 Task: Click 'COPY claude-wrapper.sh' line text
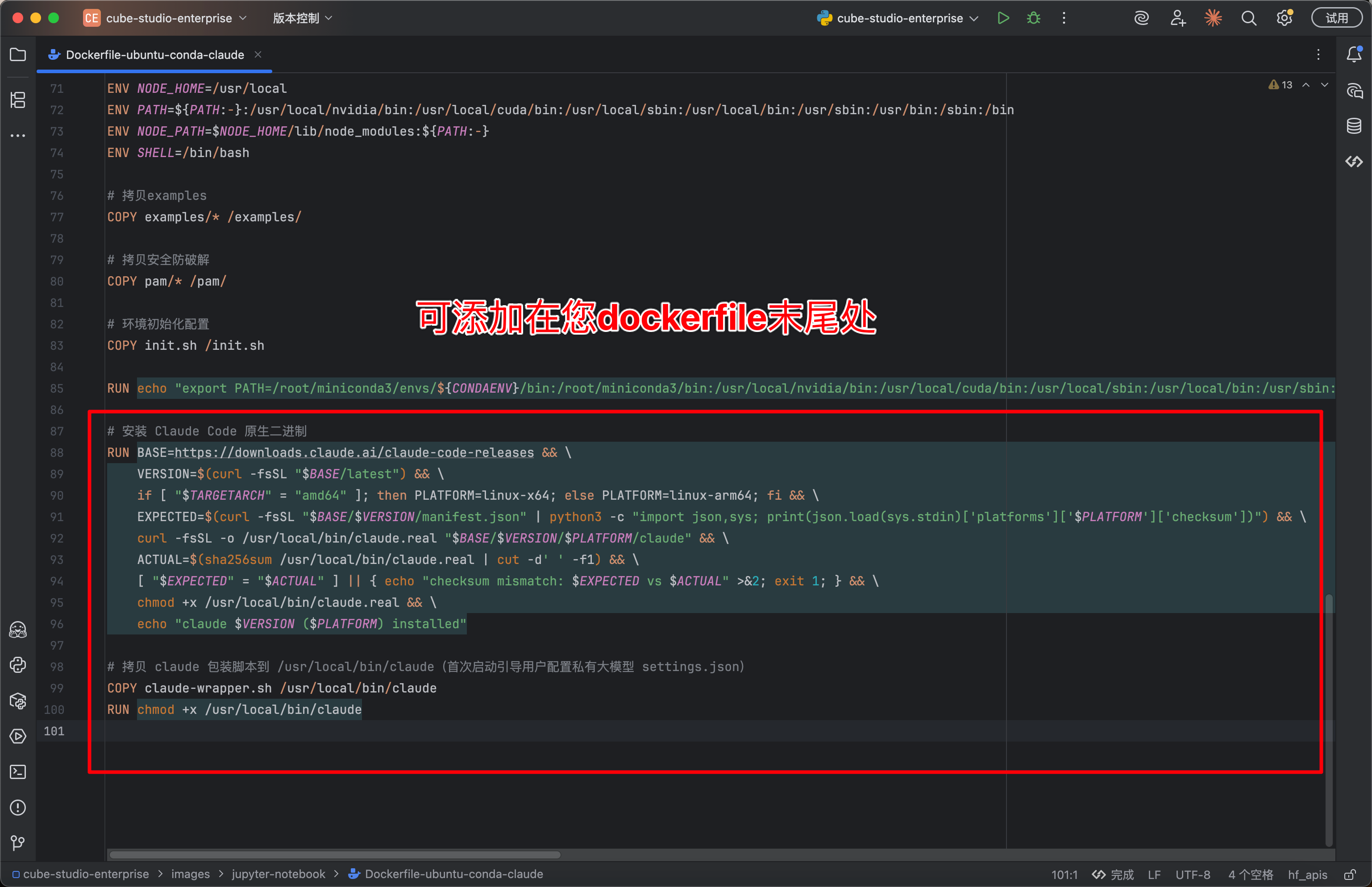pos(272,688)
